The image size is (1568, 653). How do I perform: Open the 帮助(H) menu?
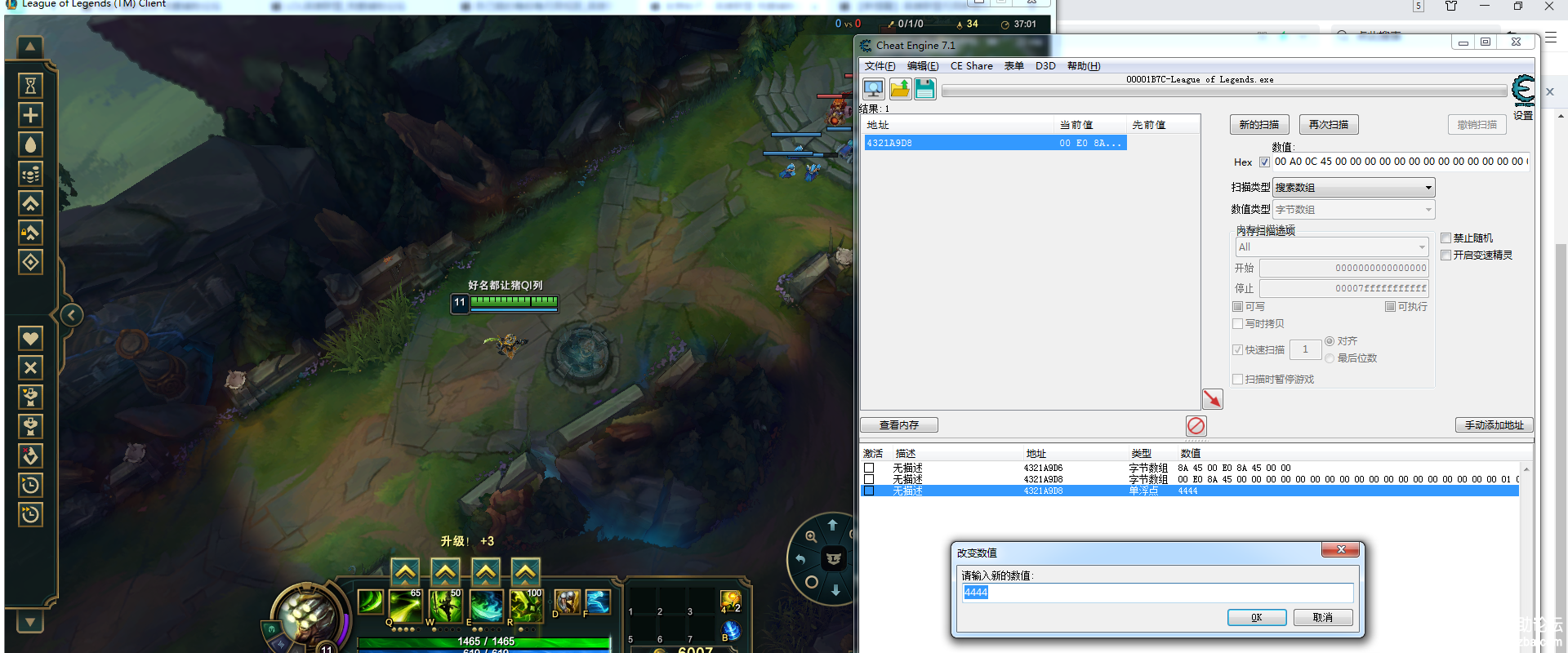click(x=1084, y=66)
